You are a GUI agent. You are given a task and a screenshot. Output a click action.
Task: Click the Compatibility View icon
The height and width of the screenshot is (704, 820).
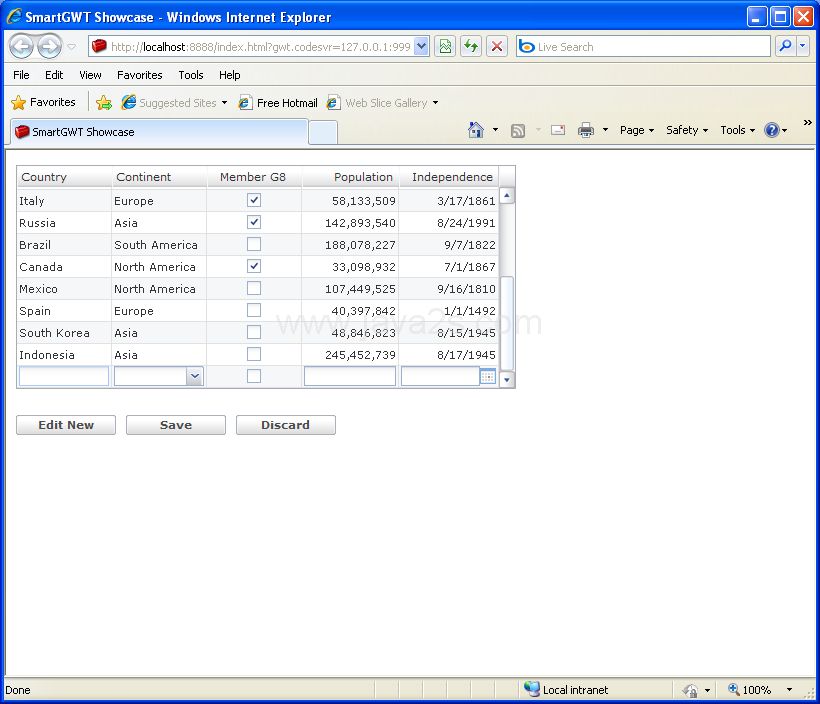(445, 47)
